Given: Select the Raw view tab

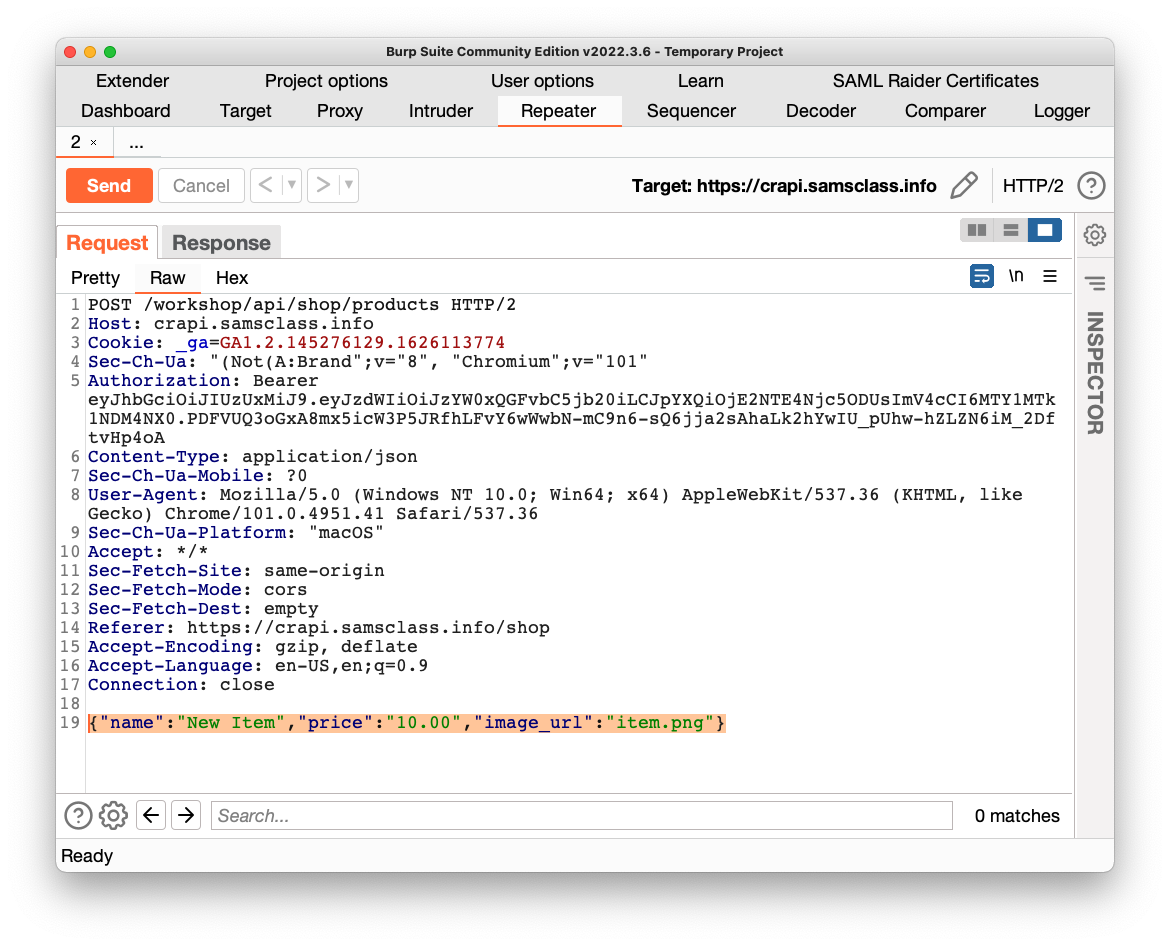Looking at the screenshot, I should (x=167, y=278).
